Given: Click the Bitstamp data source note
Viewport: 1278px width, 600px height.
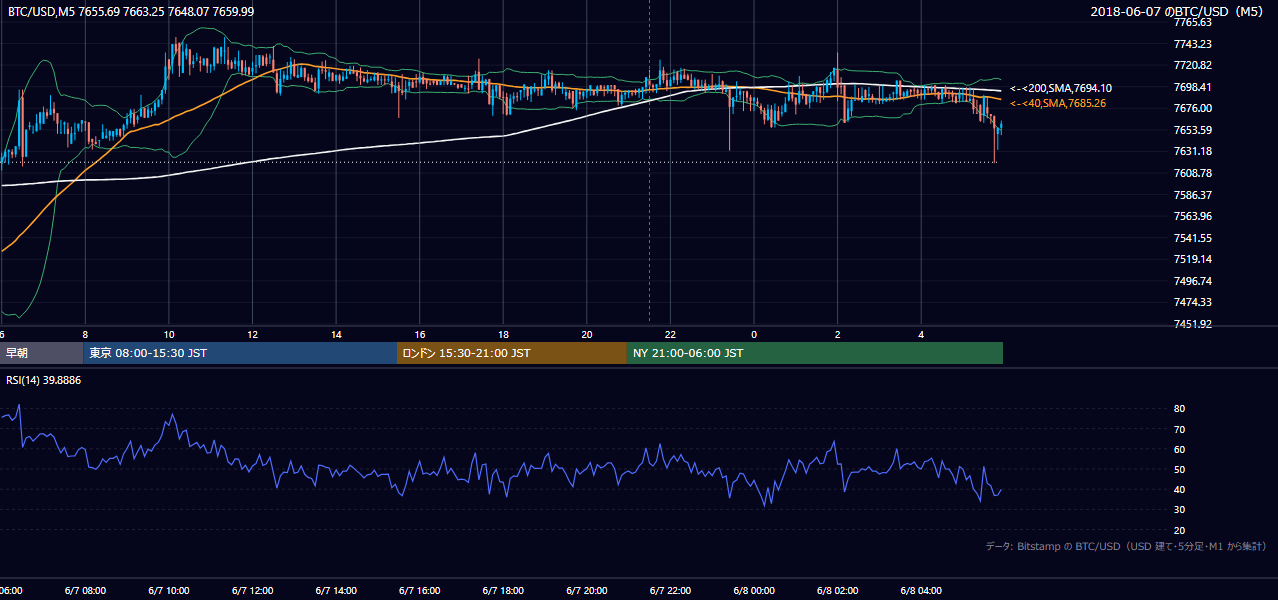Looking at the screenshot, I should (x=1126, y=546).
